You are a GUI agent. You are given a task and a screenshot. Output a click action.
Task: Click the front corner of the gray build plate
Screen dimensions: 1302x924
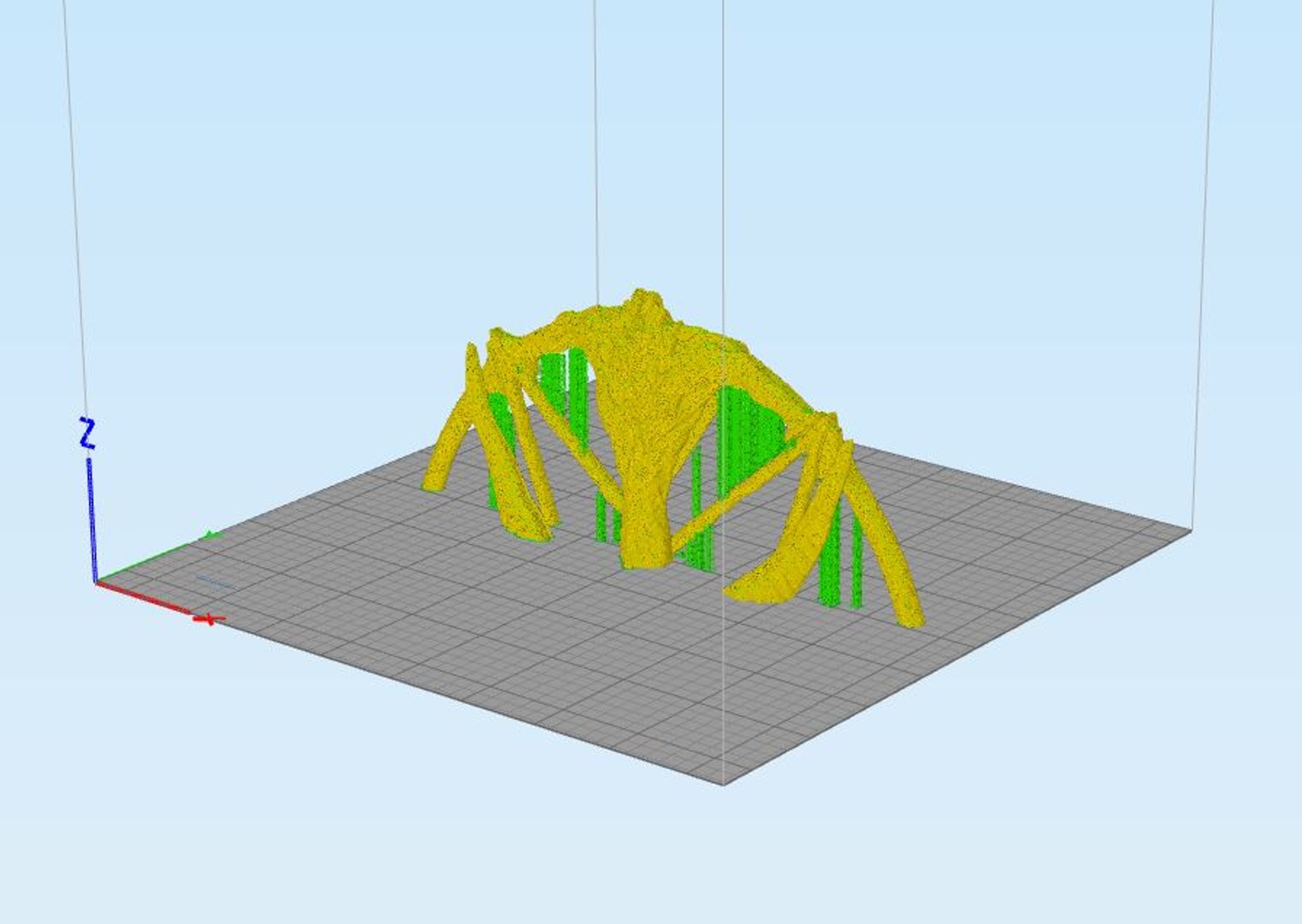point(724,782)
